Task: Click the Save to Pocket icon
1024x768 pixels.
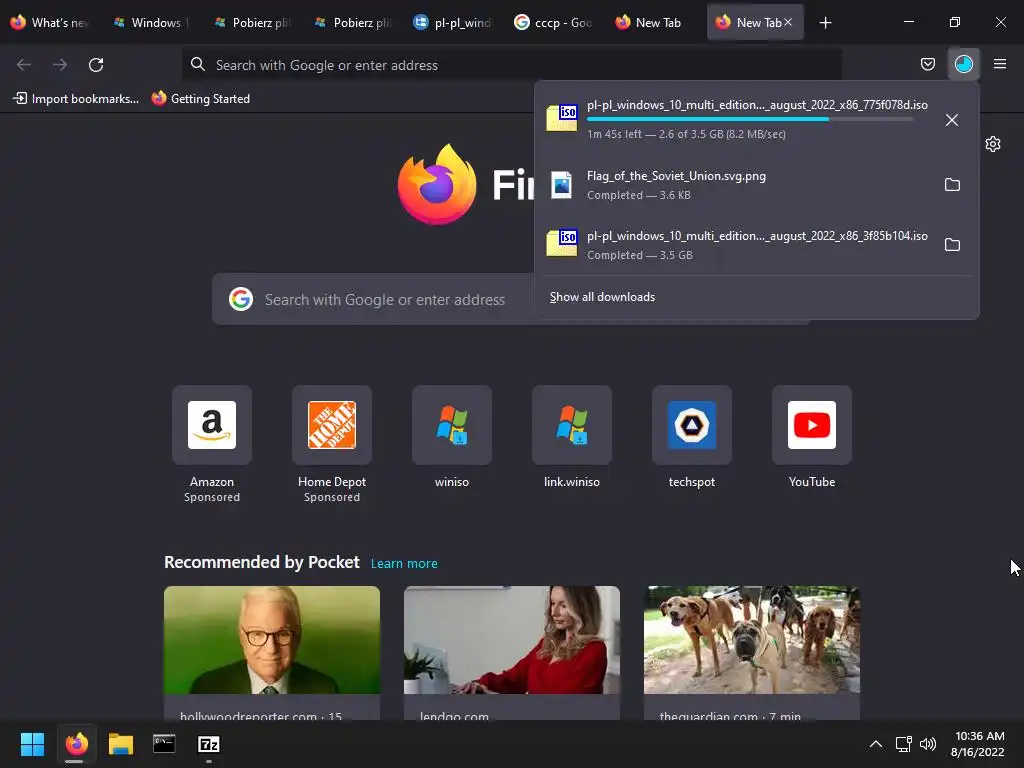Action: [x=927, y=64]
